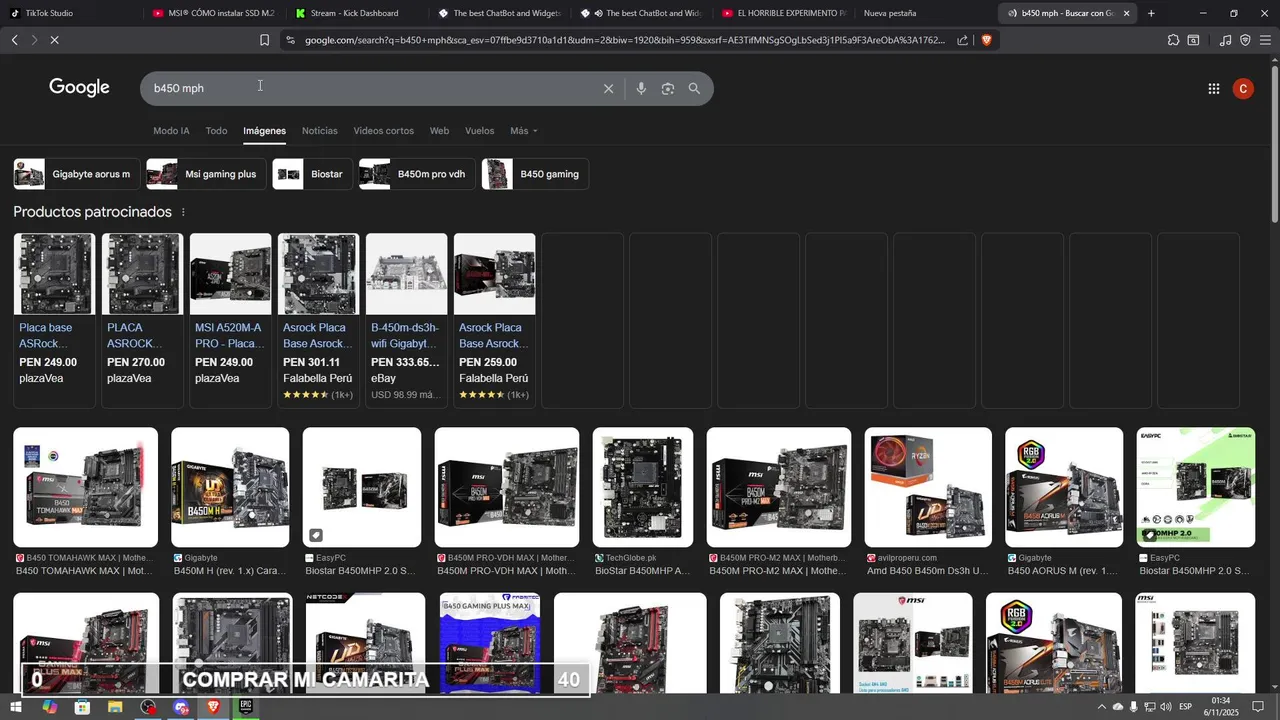This screenshot has height=720, width=1280.
Task: Open TechGlobe.pk BioStar B450MHP image result
Action: (643, 487)
